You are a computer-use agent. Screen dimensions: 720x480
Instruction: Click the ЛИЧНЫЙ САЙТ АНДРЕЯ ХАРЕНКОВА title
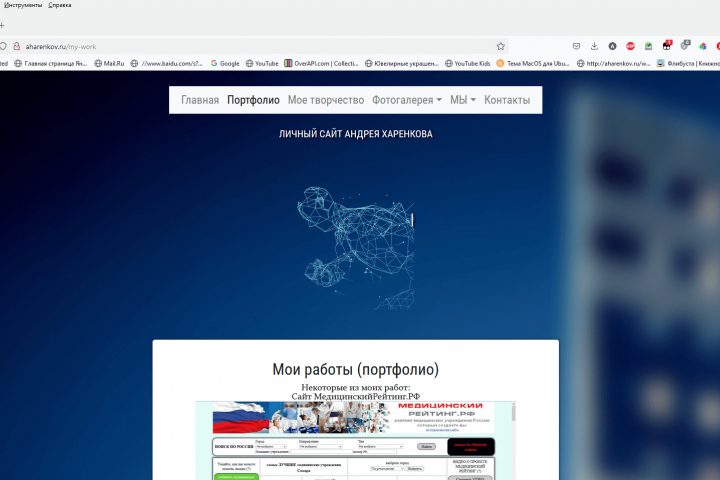tap(355, 134)
